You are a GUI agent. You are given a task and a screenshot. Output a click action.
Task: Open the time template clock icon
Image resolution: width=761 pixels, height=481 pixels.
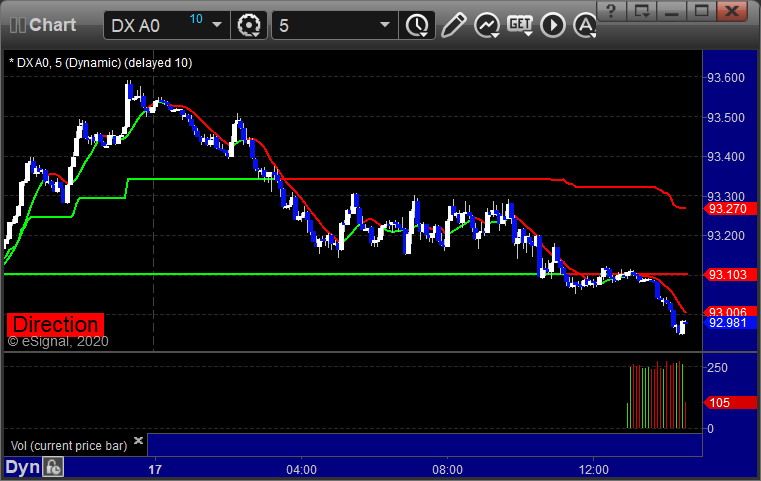point(417,25)
